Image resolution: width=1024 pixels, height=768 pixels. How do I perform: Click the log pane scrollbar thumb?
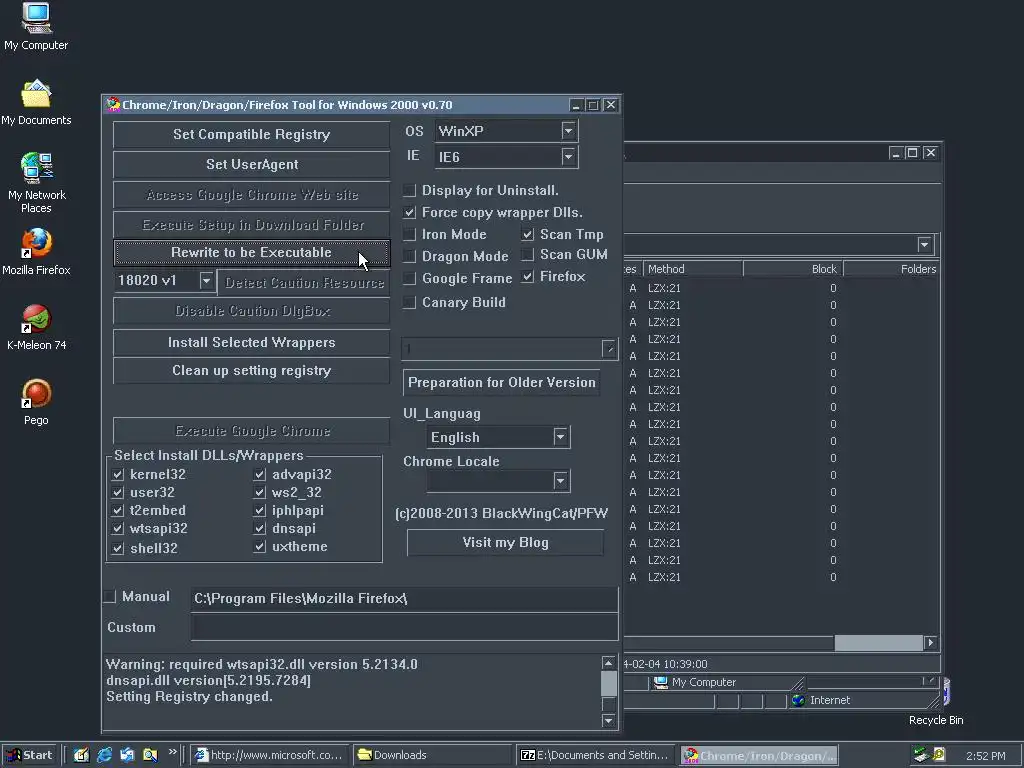point(608,684)
